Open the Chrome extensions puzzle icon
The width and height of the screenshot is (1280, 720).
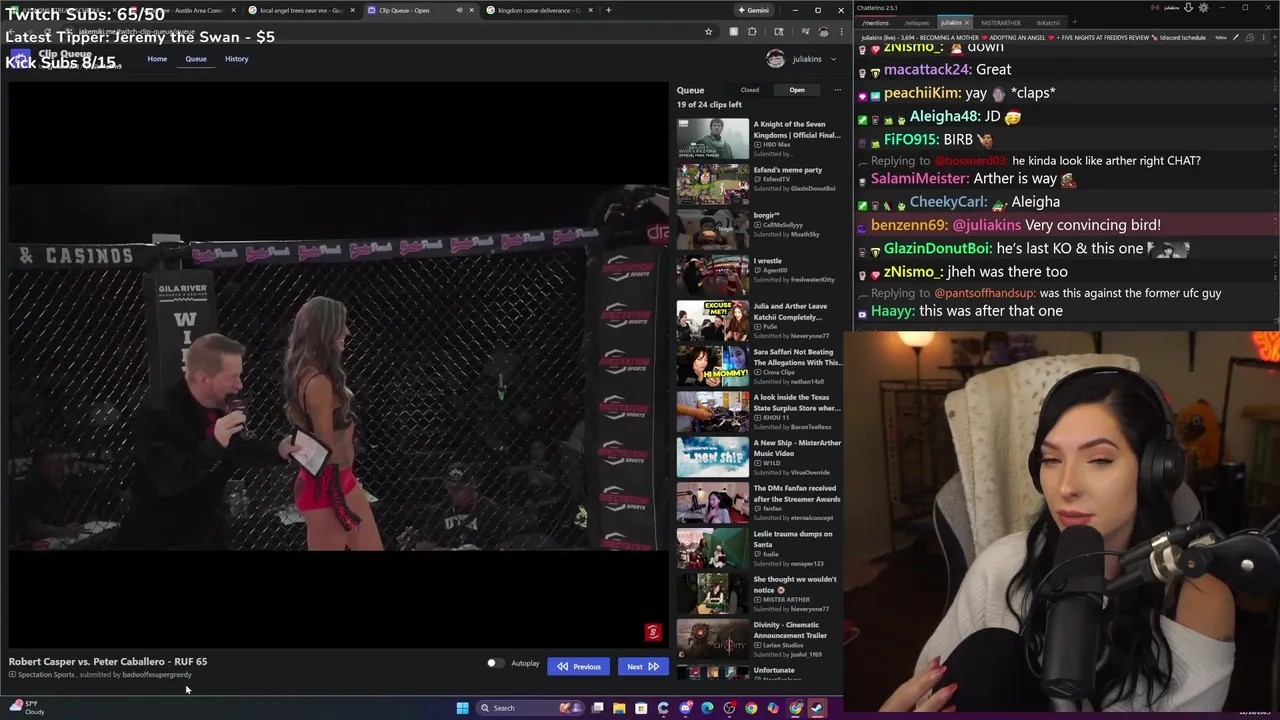point(752,31)
